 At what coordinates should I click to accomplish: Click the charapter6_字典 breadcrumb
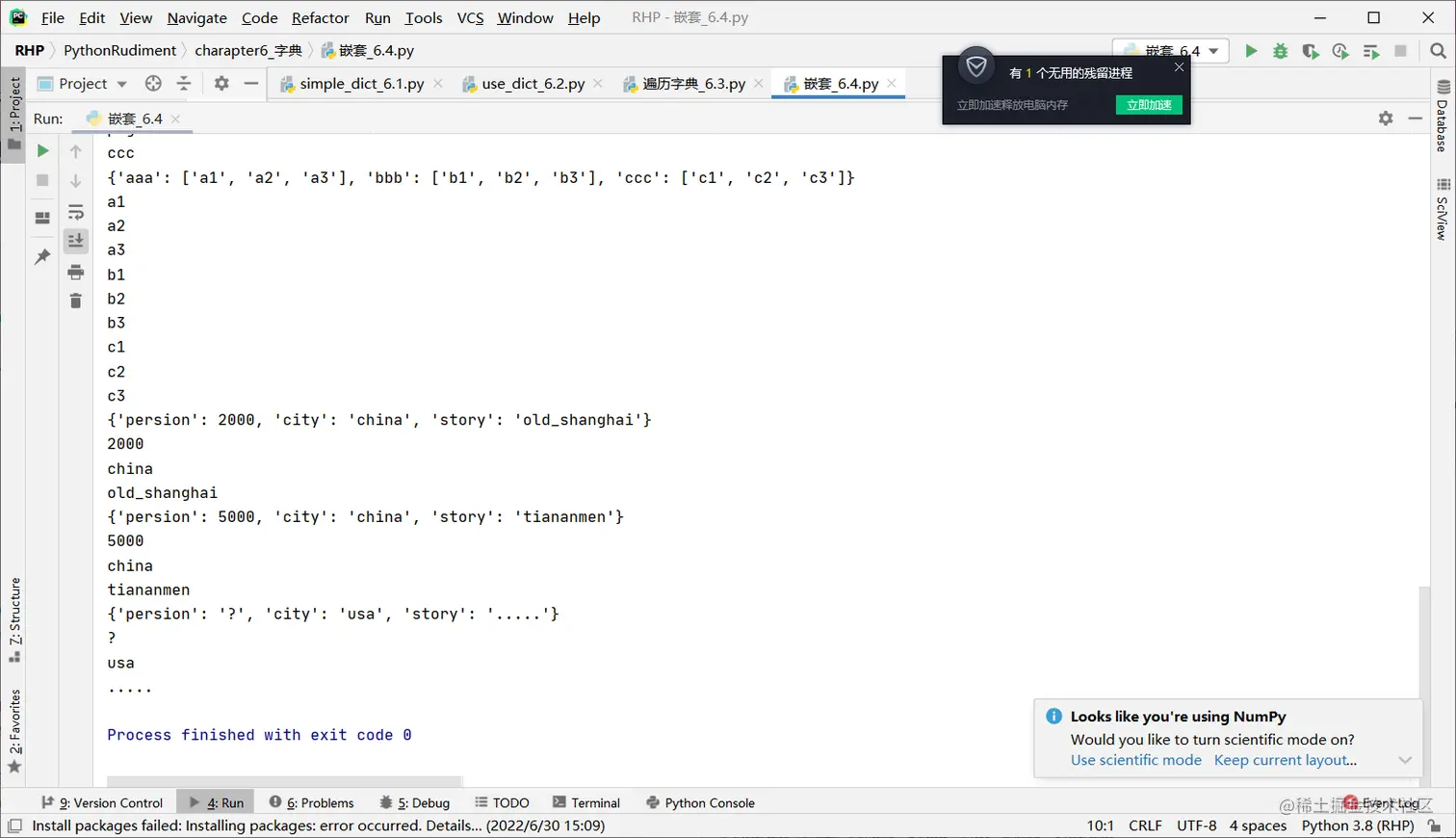pos(248,50)
